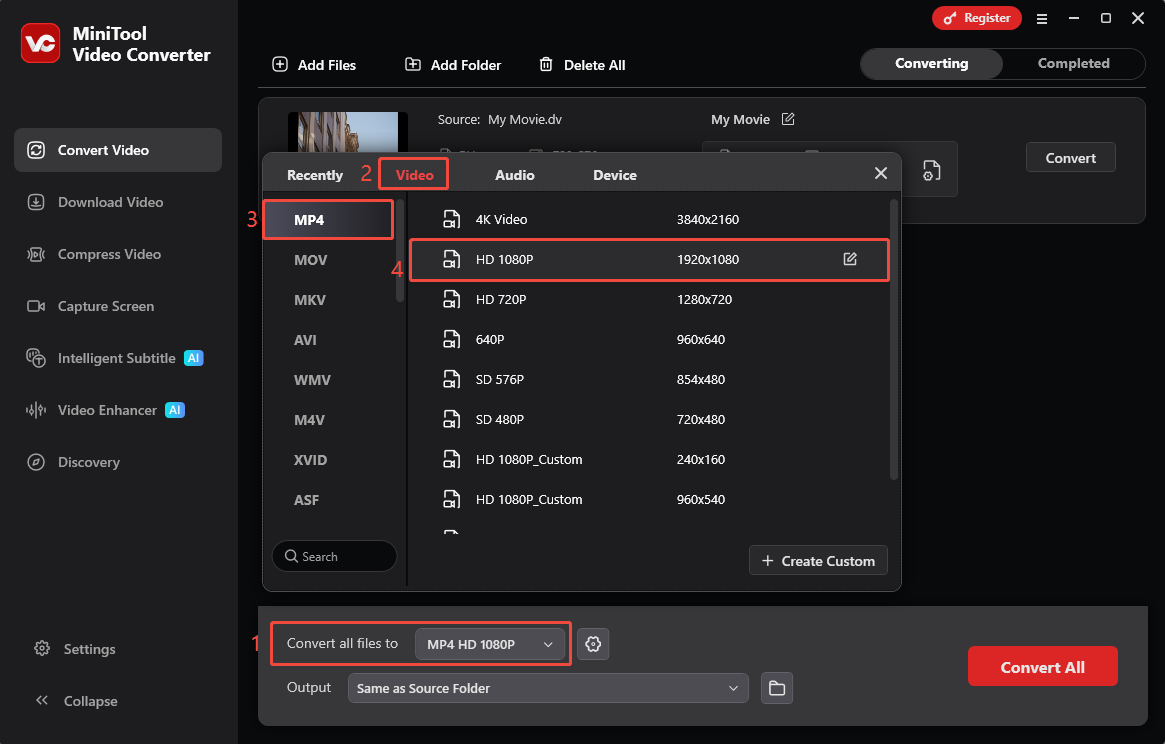Screen dimensions: 1165x744
Task: Select MOV in the format list
Action: (x=328, y=260)
